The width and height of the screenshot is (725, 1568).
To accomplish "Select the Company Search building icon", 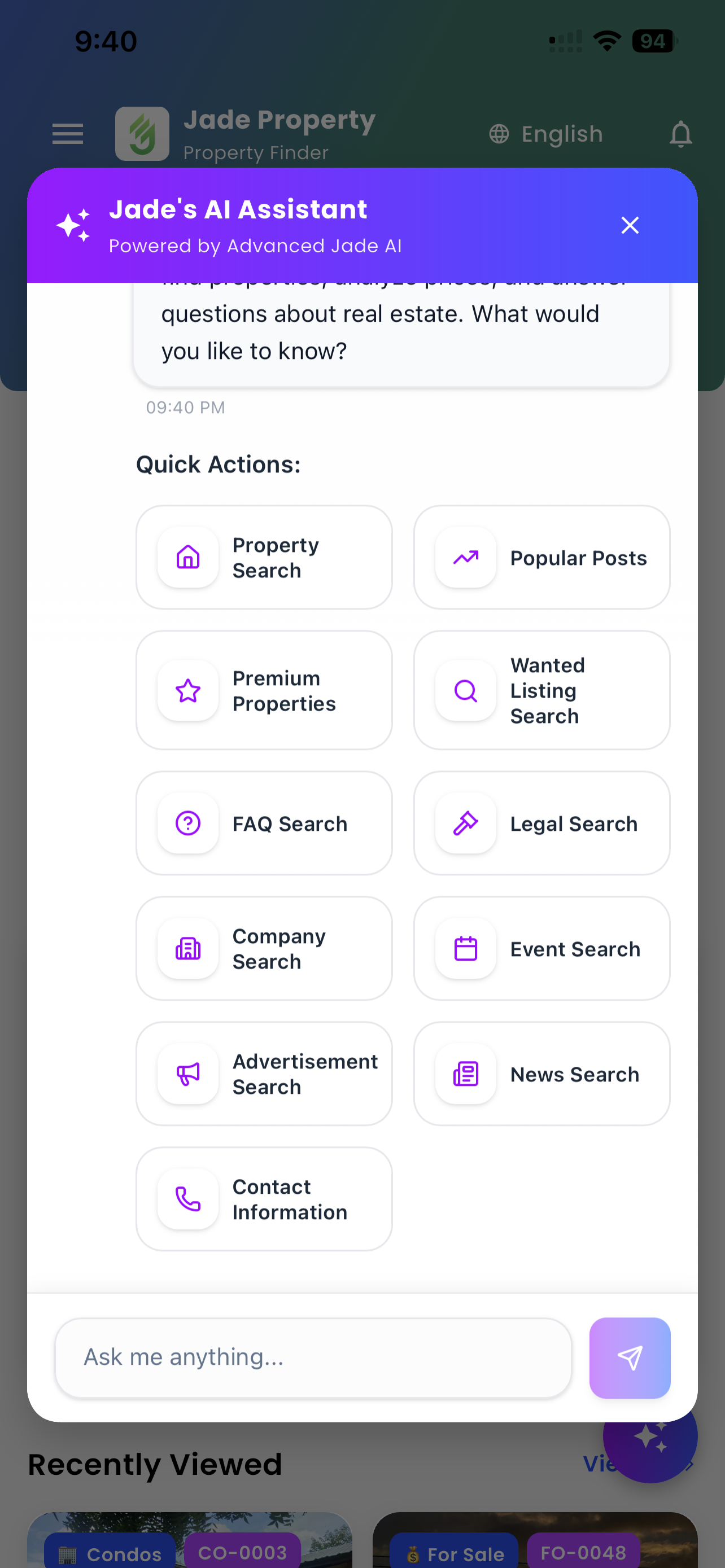I will click(187, 948).
